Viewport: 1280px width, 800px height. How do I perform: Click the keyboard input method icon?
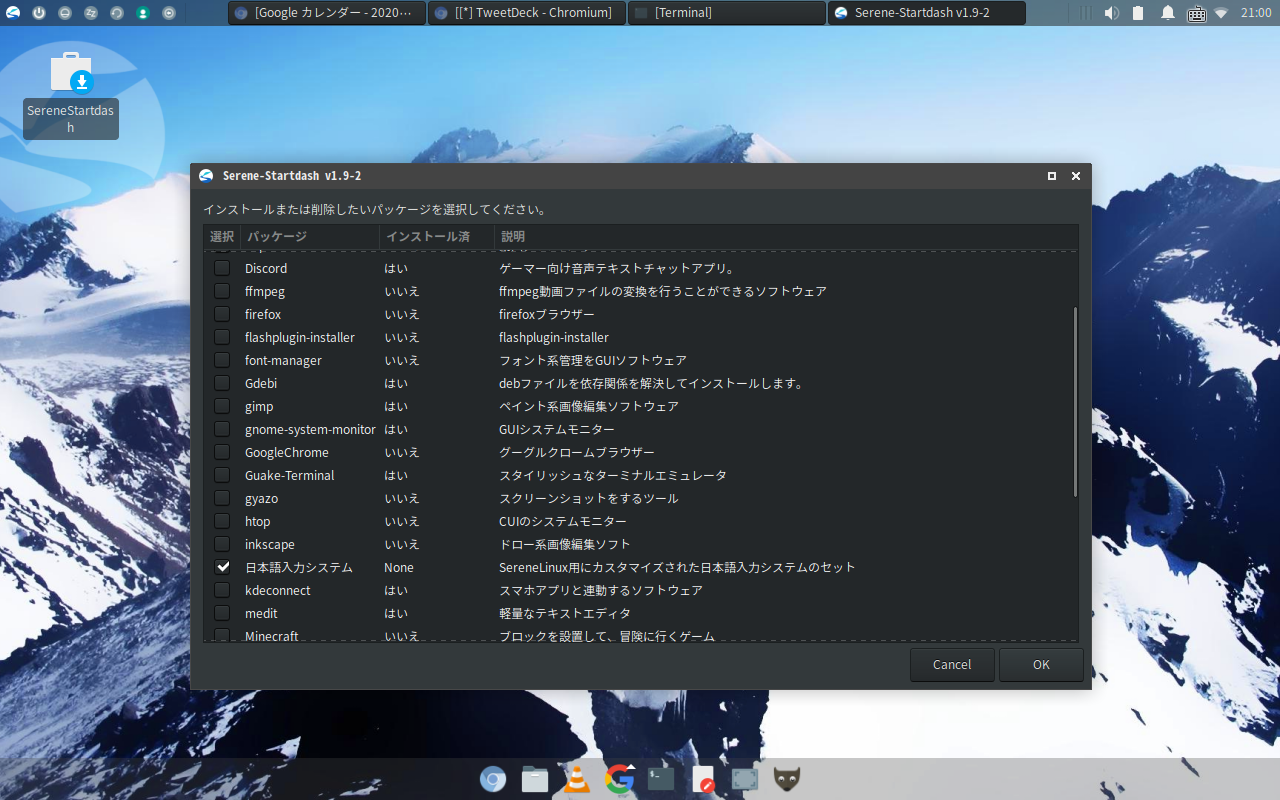coord(1196,13)
